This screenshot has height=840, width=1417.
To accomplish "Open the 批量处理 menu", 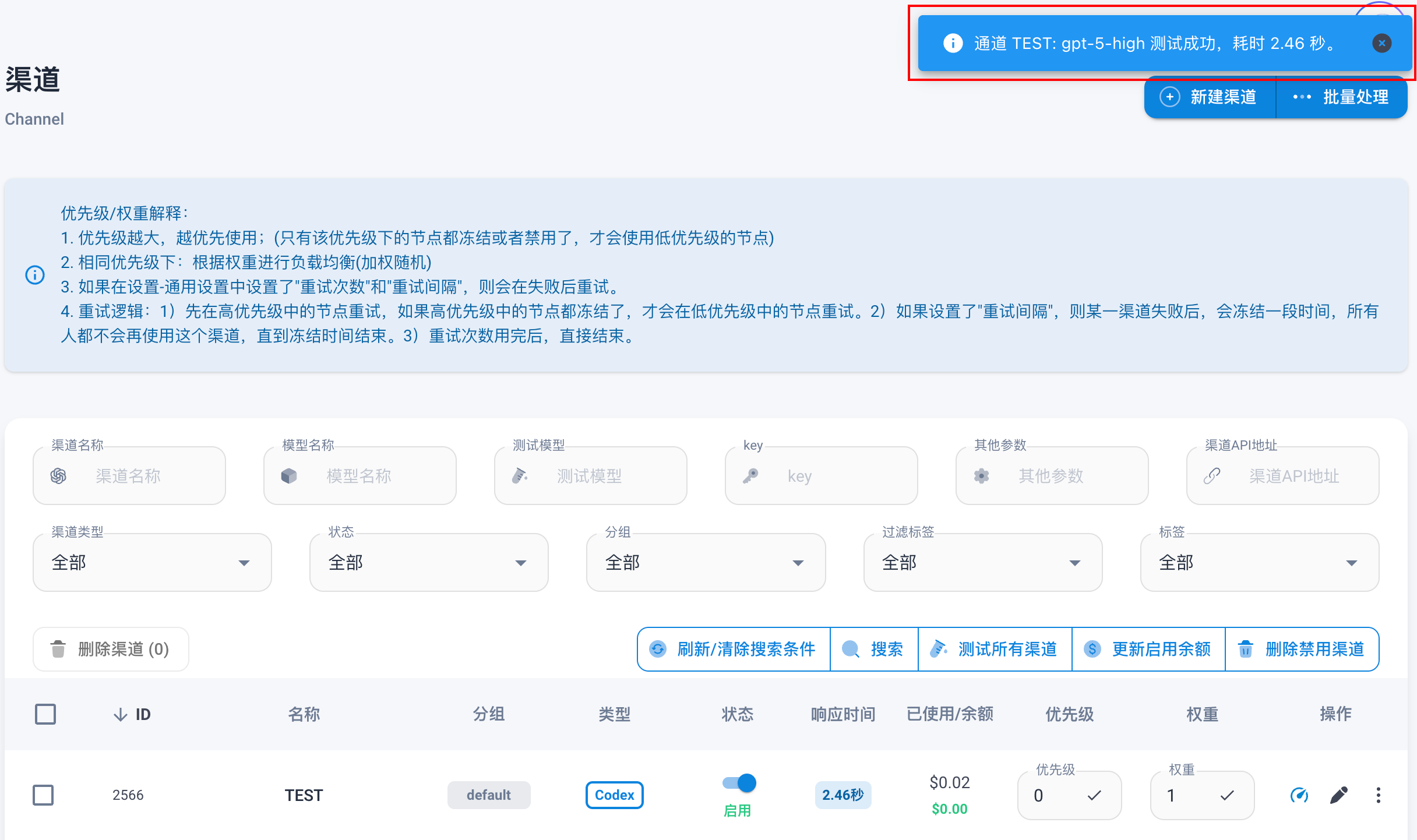I will [x=1342, y=97].
